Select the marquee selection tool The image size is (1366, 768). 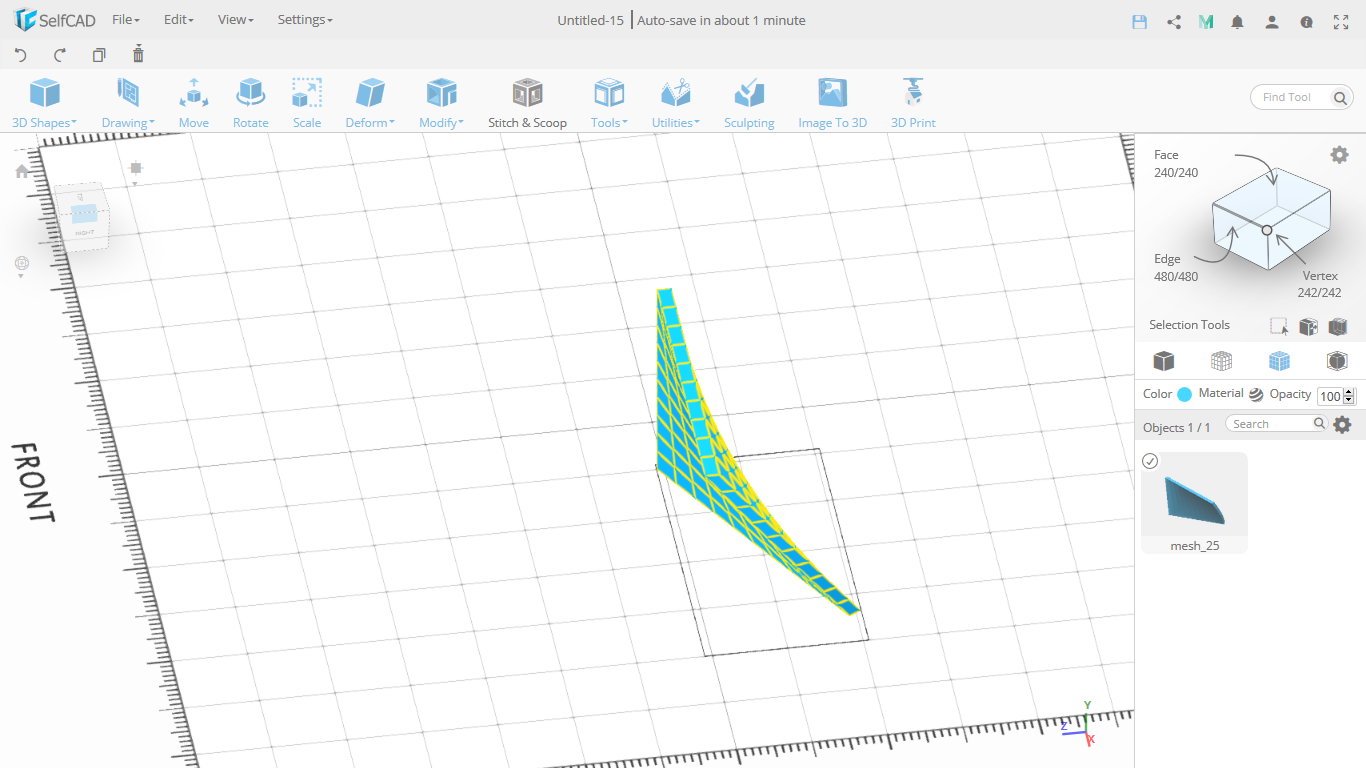(1279, 326)
